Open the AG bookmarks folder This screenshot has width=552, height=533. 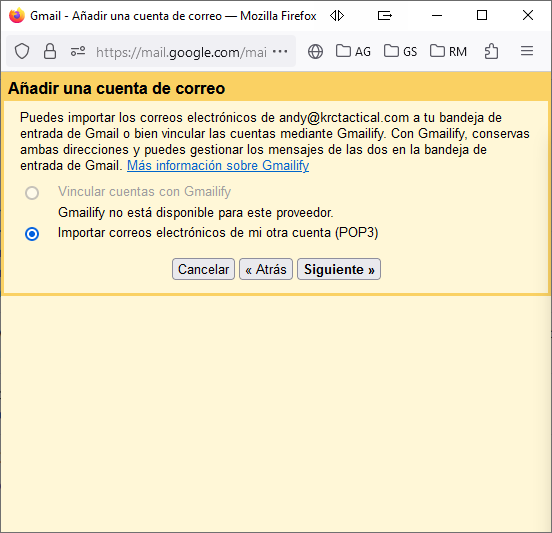pyautogui.click(x=353, y=51)
